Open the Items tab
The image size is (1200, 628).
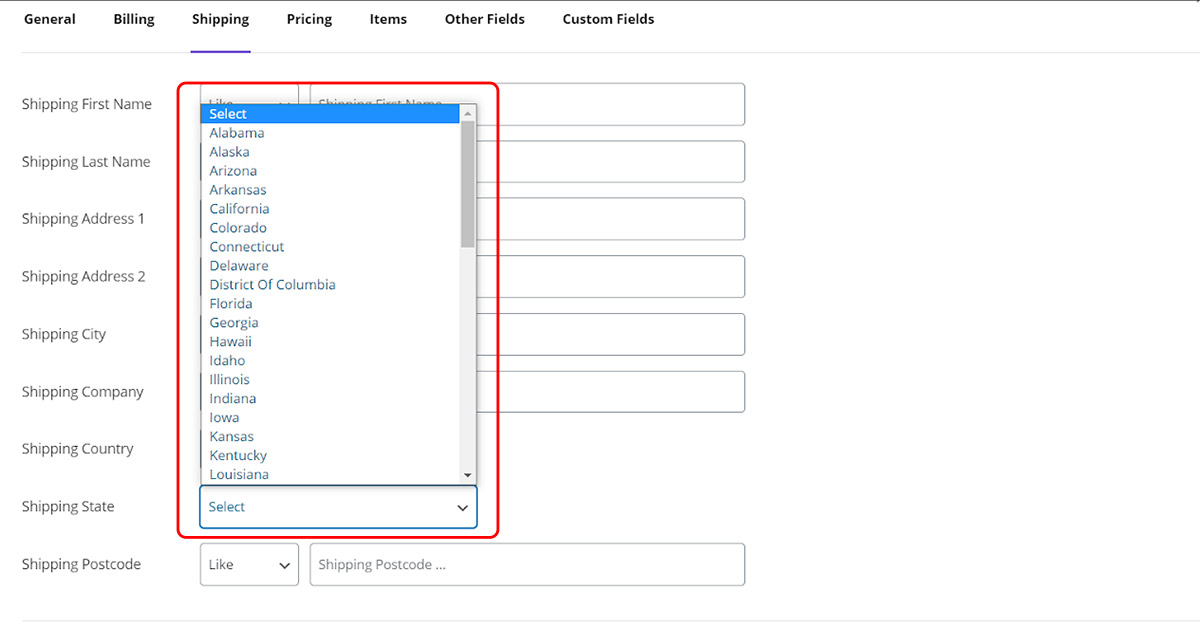pyautogui.click(x=388, y=19)
